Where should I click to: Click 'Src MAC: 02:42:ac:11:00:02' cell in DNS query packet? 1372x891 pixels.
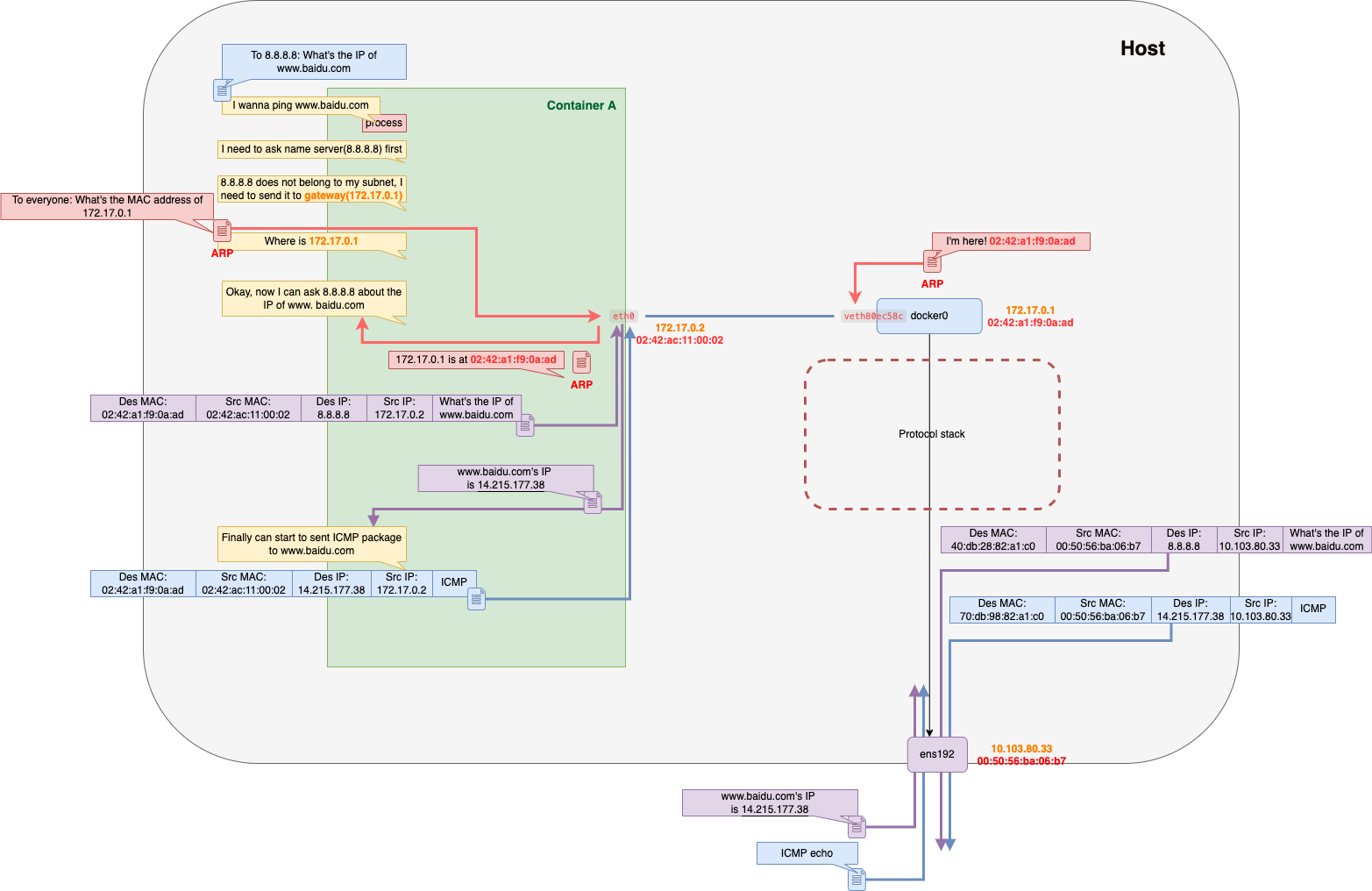tap(248, 408)
